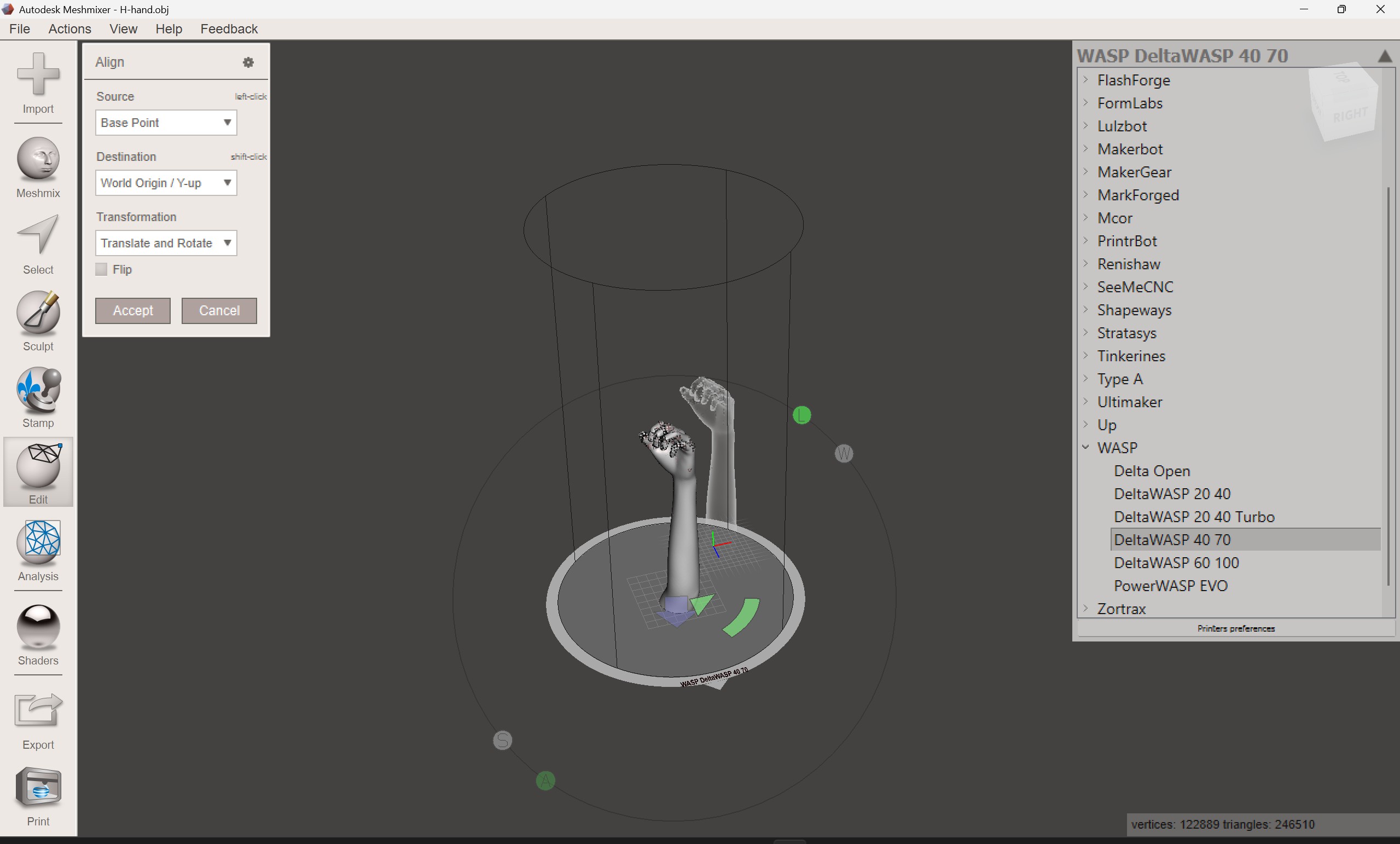This screenshot has height=844, width=1400.
Task: Select DeltaWASP 20 40 Turbo printer
Action: (1194, 517)
